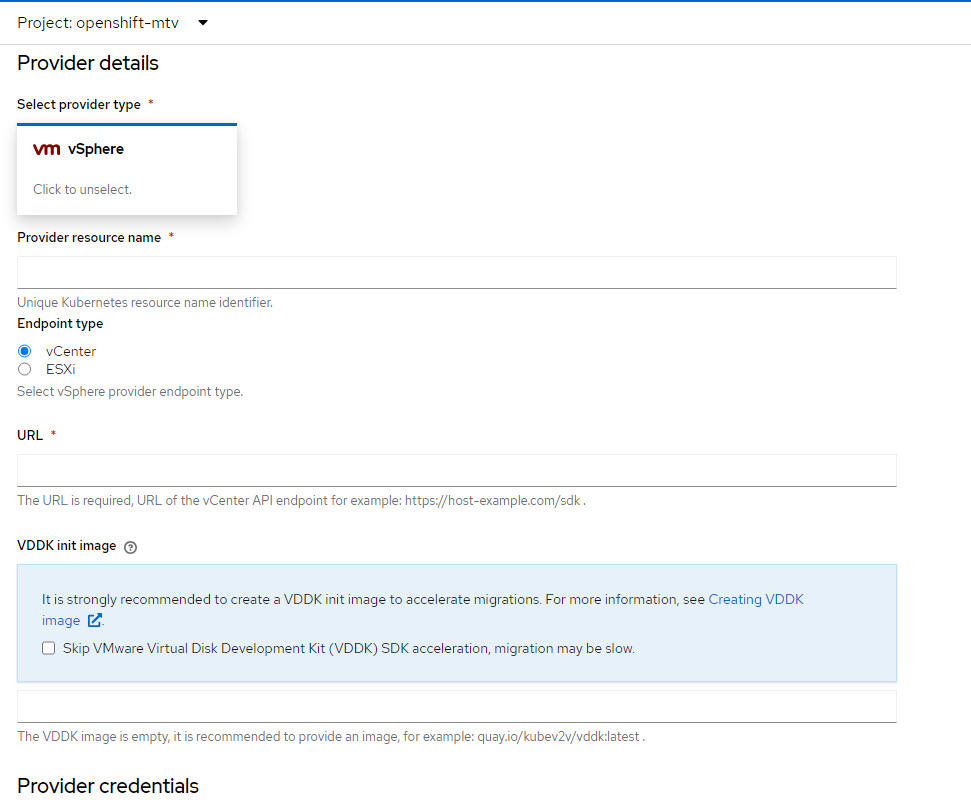Click the Provider resource name label
The height and width of the screenshot is (806, 971).
(89, 238)
